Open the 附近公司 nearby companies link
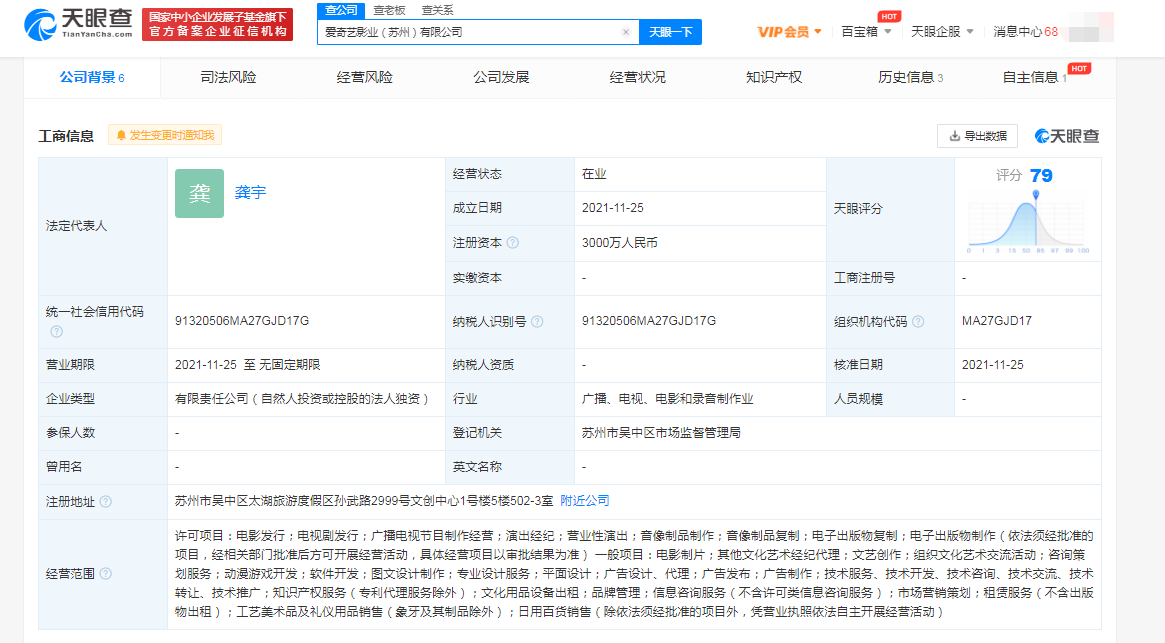This screenshot has height=643, width=1165. tap(585, 501)
